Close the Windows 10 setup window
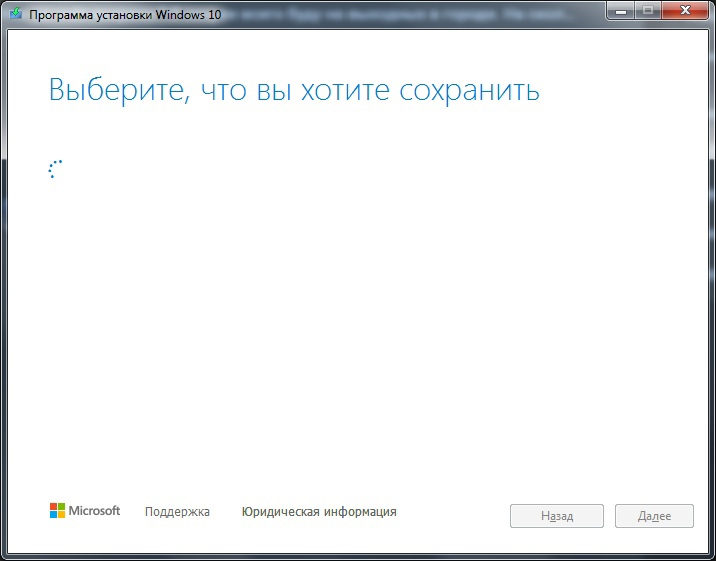716x561 pixels. 685,10
